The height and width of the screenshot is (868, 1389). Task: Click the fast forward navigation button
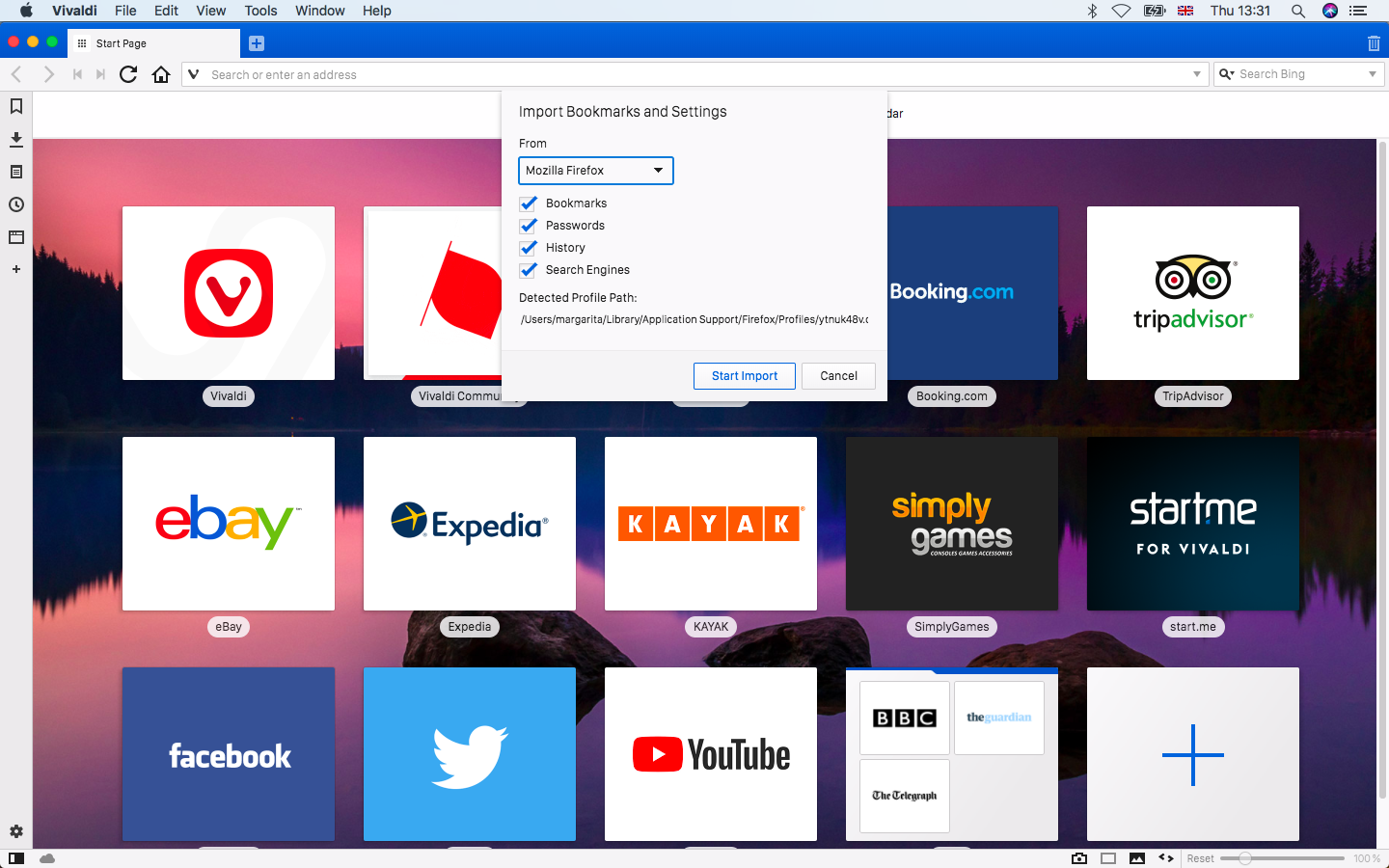(100, 74)
